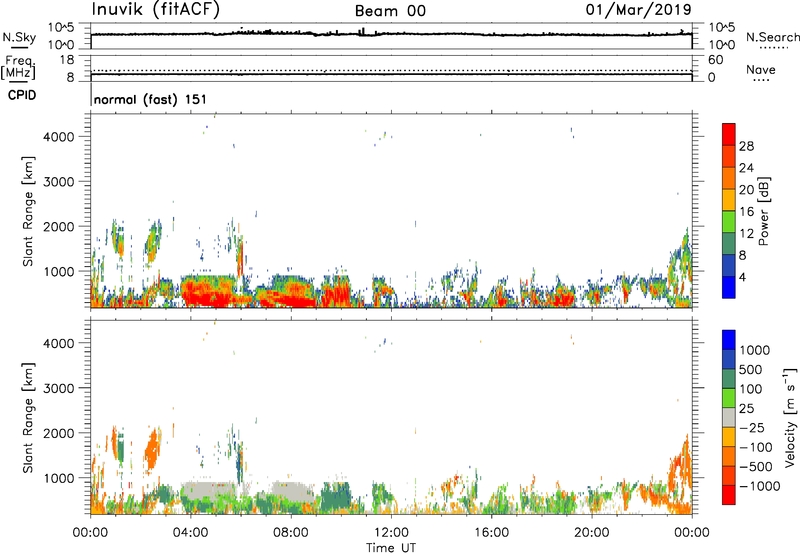Click the '16' tick on Power colorbar
The height and width of the screenshot is (554, 800).
pyautogui.click(x=746, y=212)
